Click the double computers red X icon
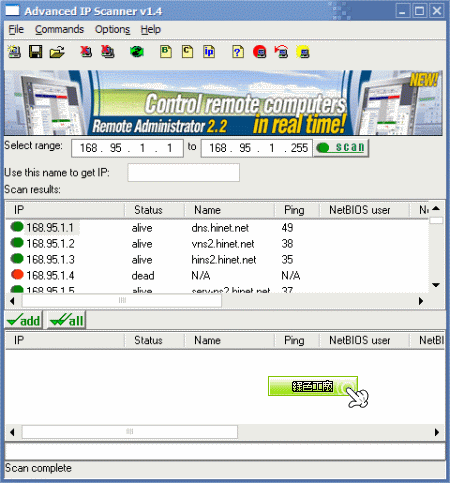 [x=108, y=52]
